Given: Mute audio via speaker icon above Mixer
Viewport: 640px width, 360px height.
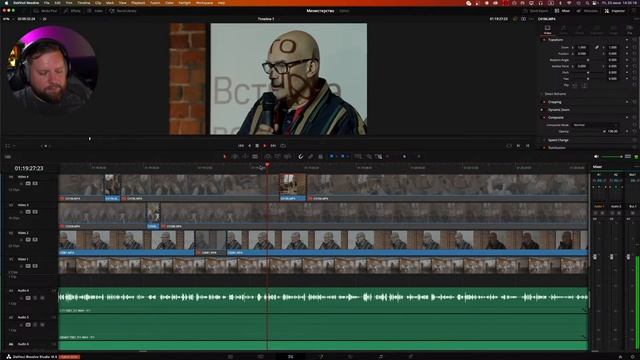Looking at the screenshot, I should pos(596,157).
